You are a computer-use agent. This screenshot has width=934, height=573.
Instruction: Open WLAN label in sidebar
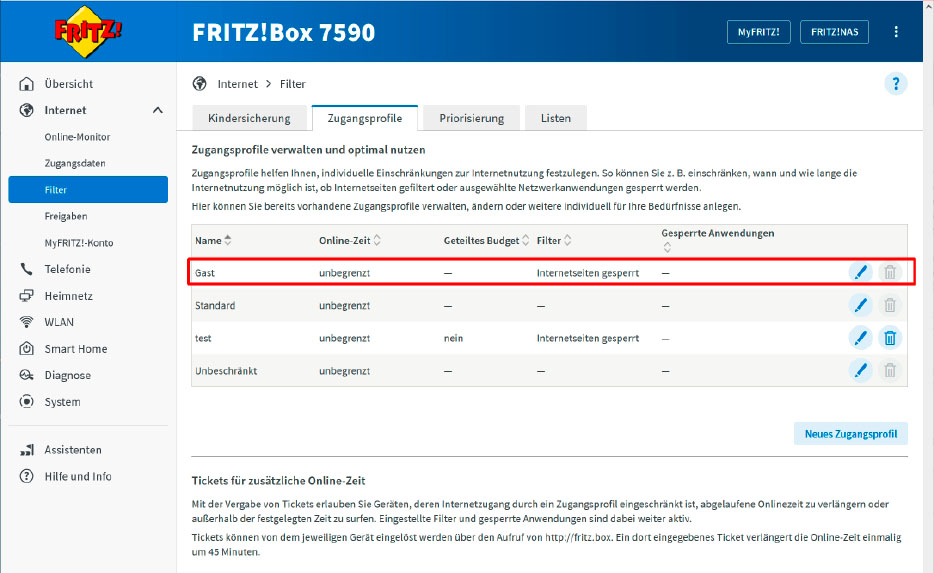pos(59,322)
